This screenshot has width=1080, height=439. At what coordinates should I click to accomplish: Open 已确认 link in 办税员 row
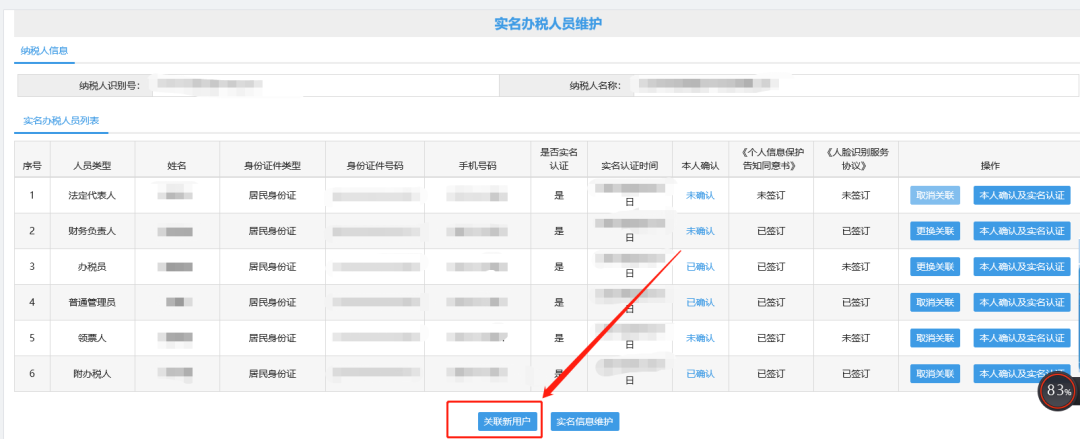(700, 267)
